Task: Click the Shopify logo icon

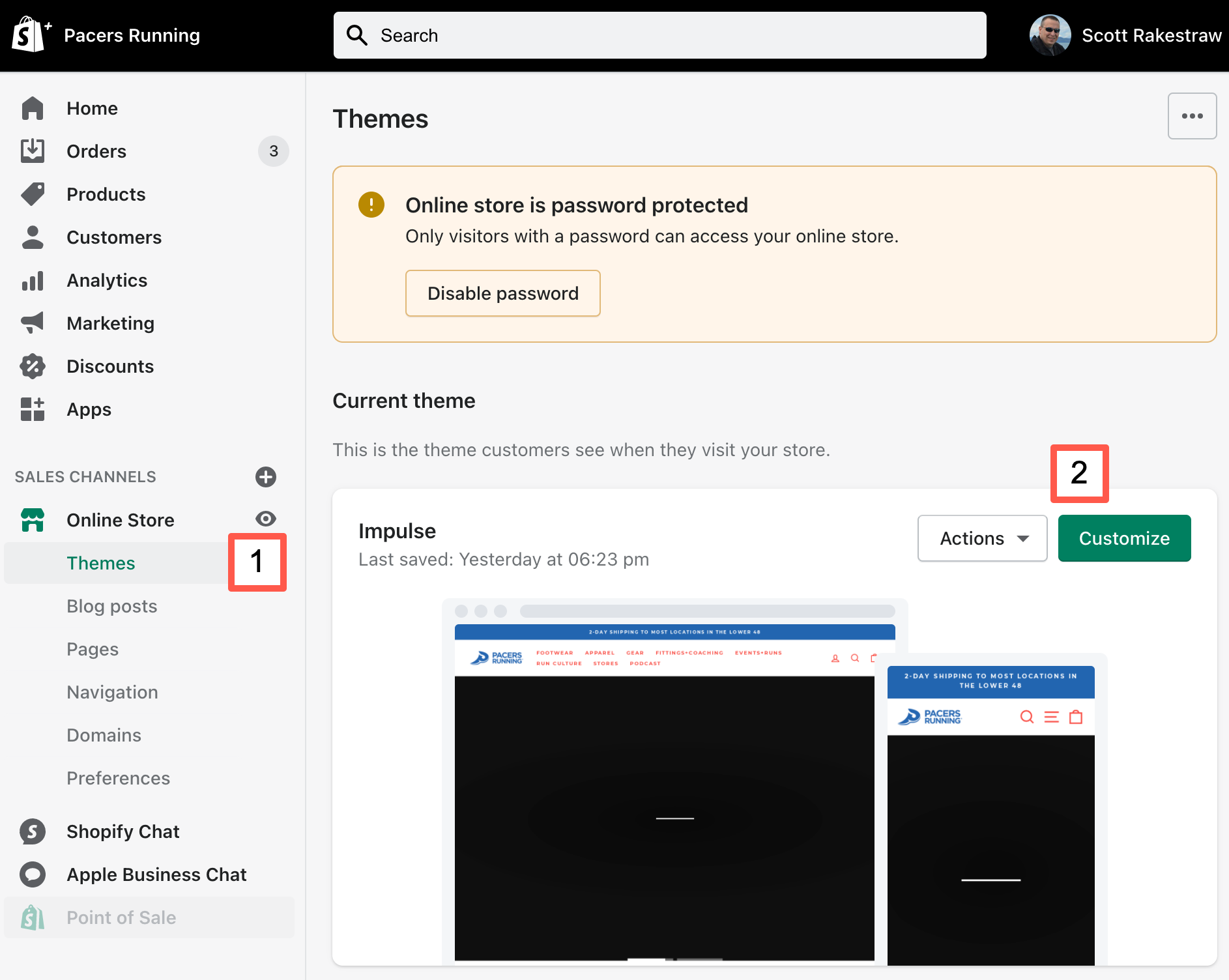Action: [x=31, y=35]
